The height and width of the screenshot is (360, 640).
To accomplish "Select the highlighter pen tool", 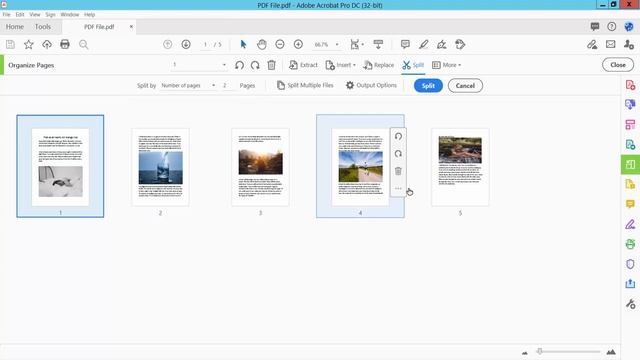I will [x=424, y=44].
